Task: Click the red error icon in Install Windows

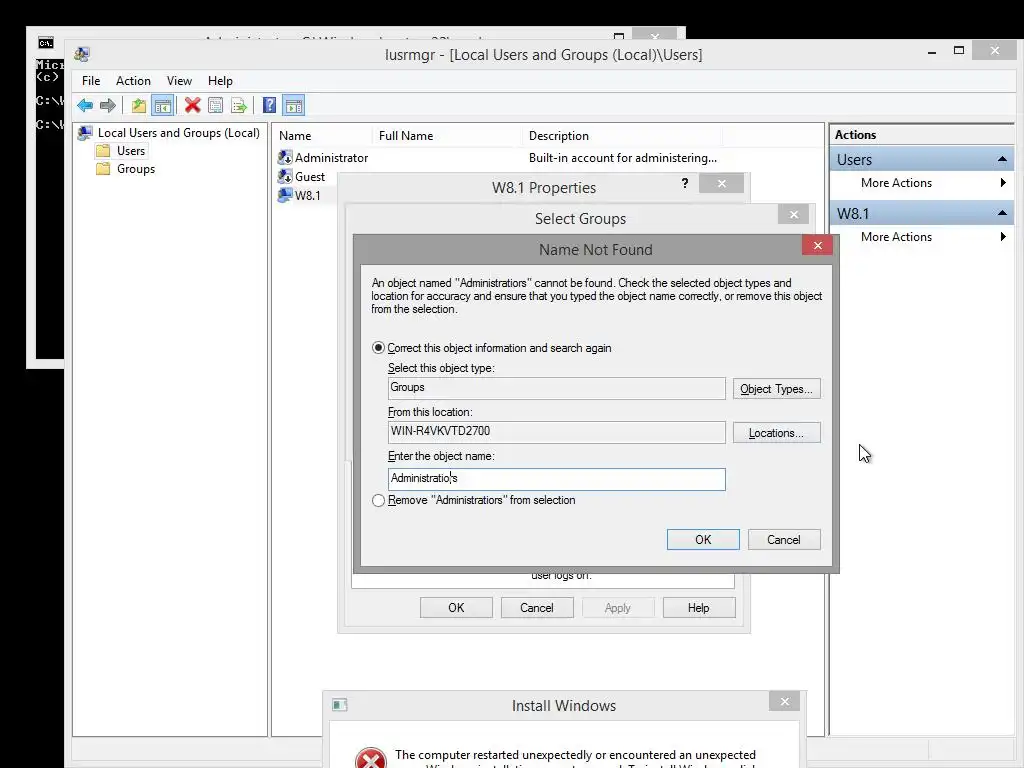Action: click(x=371, y=758)
